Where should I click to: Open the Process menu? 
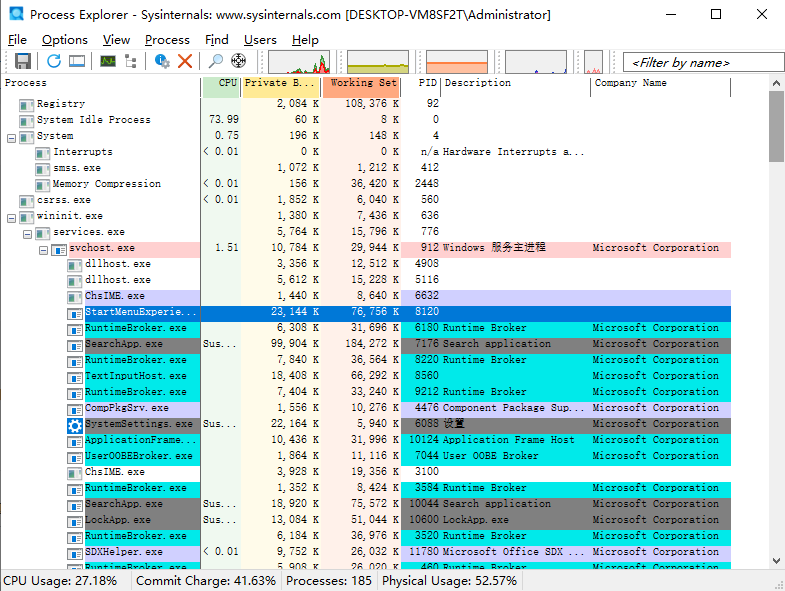click(167, 40)
